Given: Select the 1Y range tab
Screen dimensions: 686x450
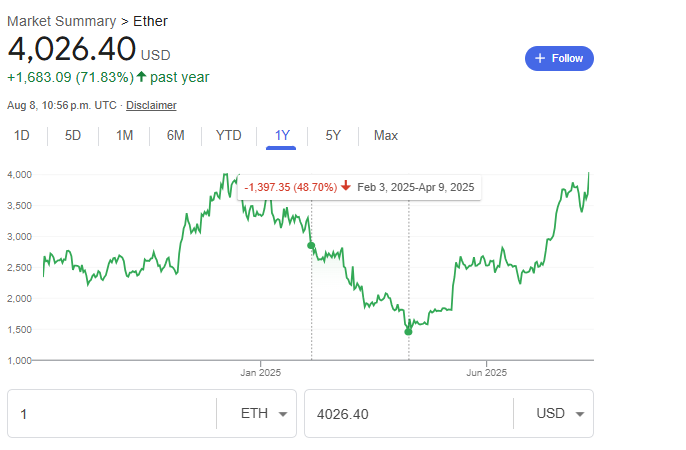Looking at the screenshot, I should pos(282,136).
